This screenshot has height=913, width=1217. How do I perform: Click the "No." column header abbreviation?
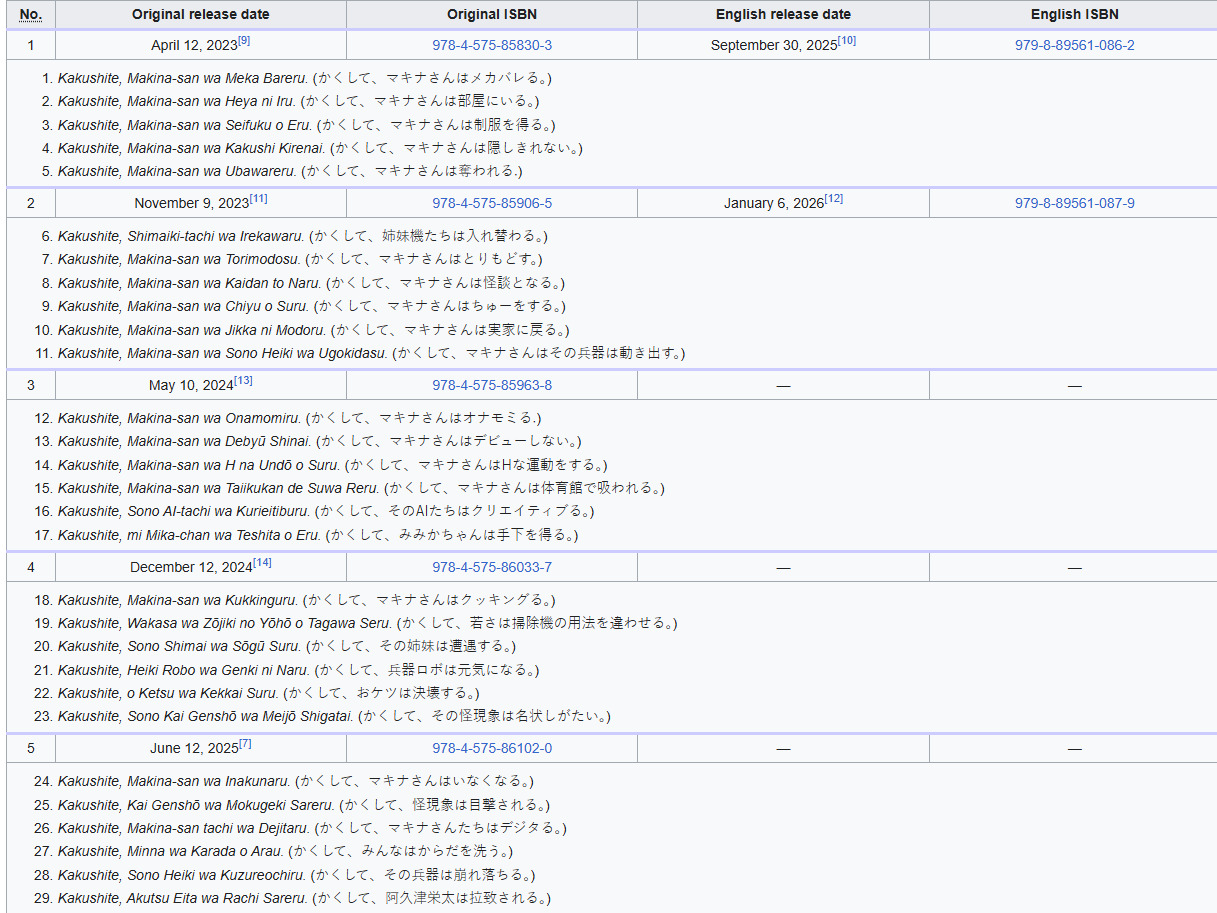click(31, 14)
